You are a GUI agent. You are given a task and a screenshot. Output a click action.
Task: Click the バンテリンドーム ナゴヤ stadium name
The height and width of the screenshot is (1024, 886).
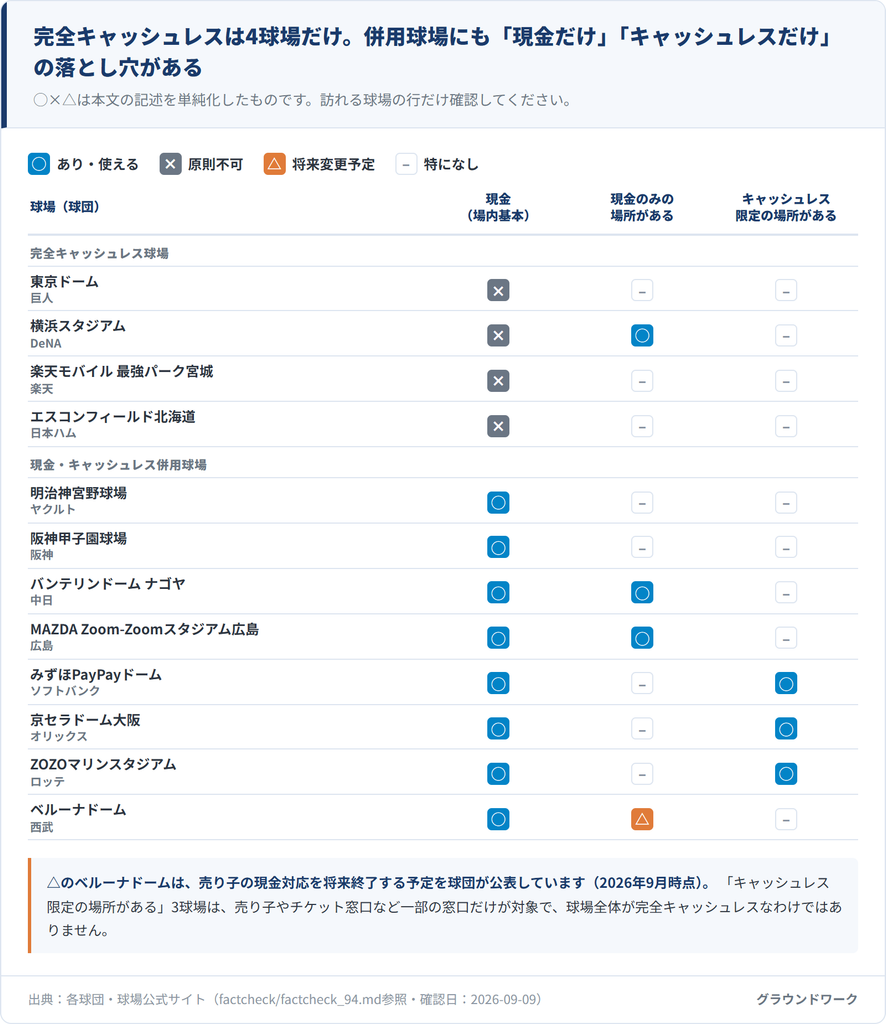(x=108, y=584)
